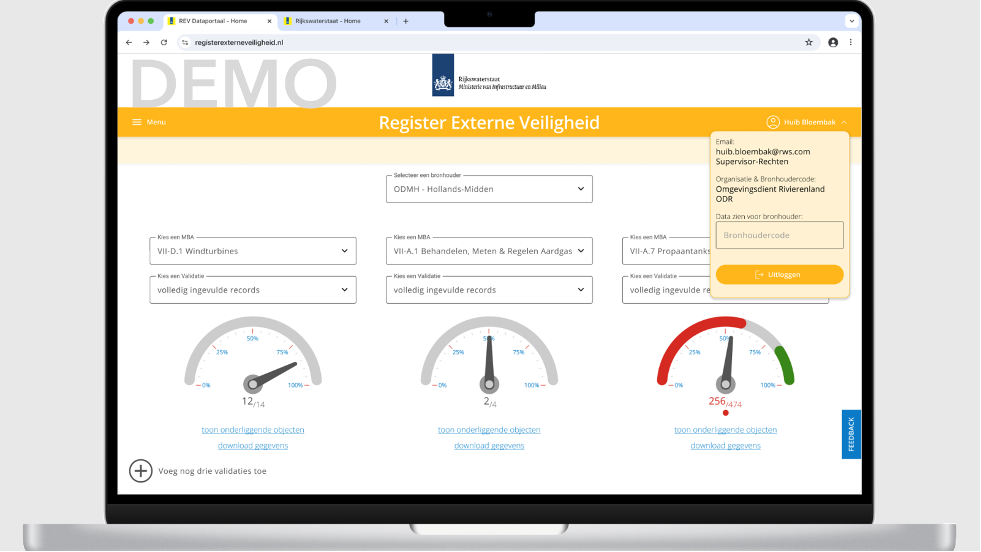
Task: Open the ODMH - Hollands-Midden bronhouder dropdown
Action: point(489,189)
